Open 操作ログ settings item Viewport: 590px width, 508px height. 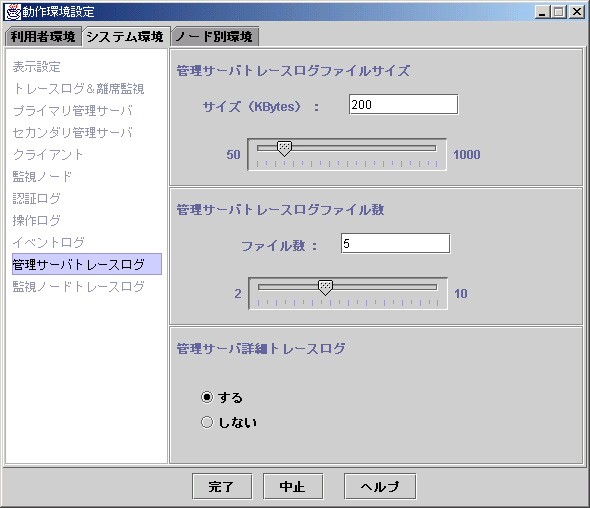click(36, 220)
